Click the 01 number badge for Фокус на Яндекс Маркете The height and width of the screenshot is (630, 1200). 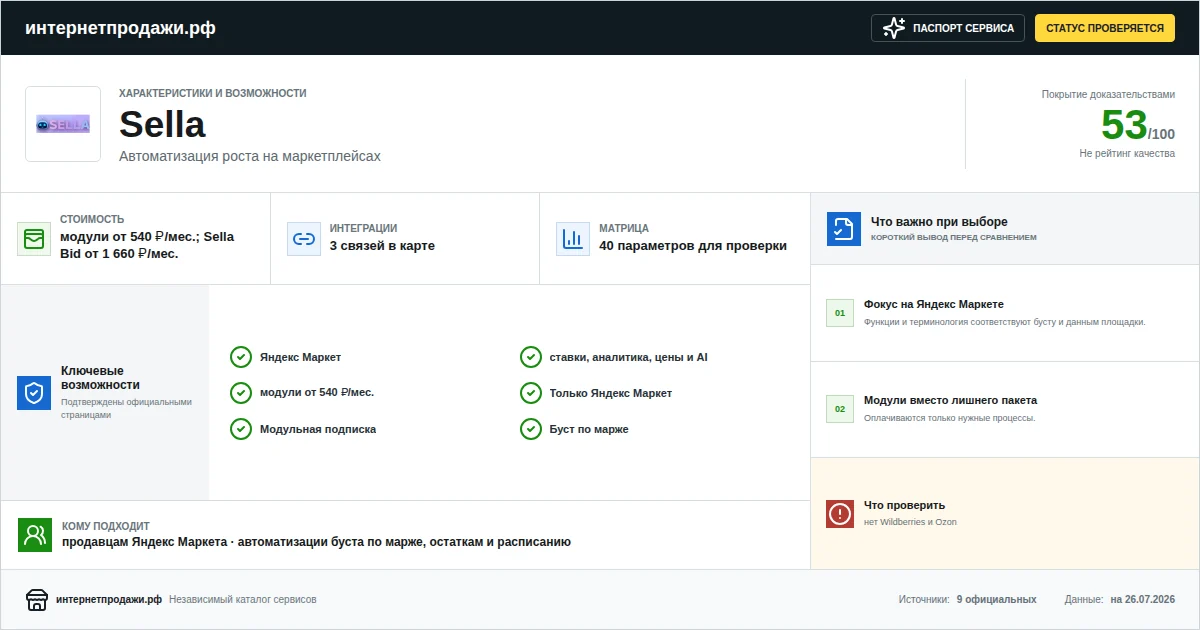(840, 313)
